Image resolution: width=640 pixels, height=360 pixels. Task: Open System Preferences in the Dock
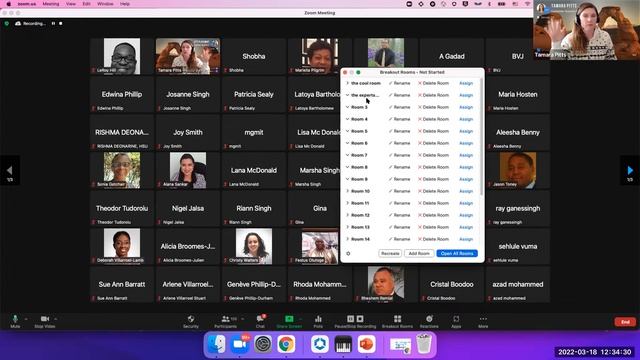tap(263, 344)
